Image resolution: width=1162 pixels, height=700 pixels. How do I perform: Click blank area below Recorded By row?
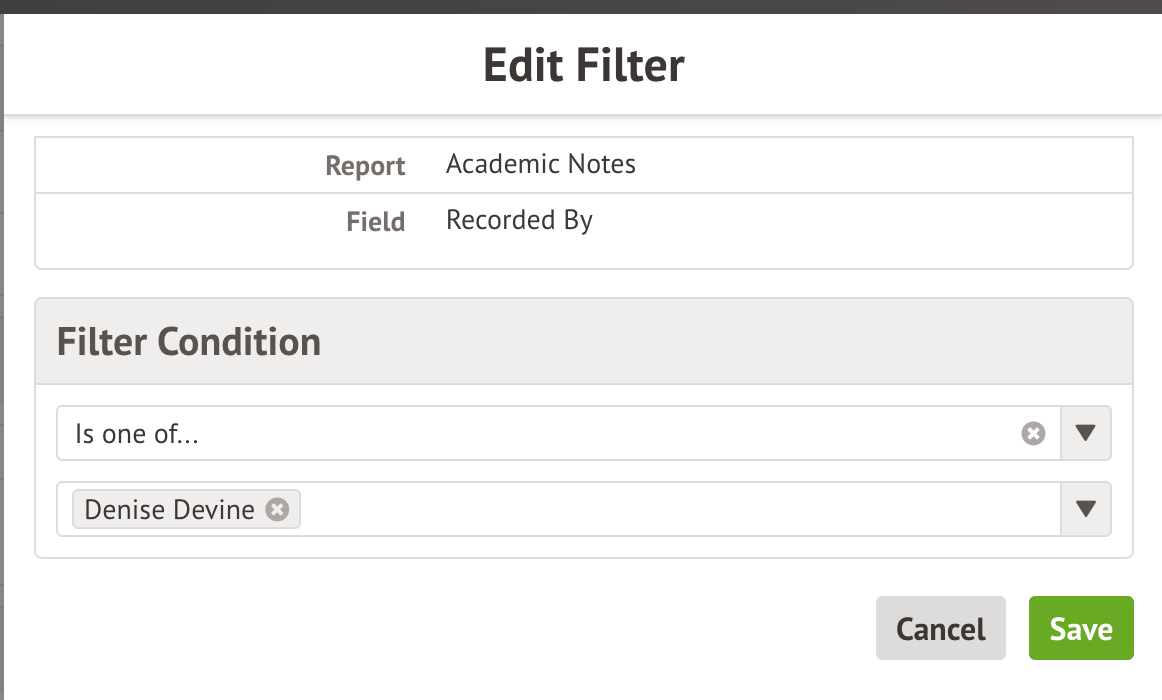[584, 253]
